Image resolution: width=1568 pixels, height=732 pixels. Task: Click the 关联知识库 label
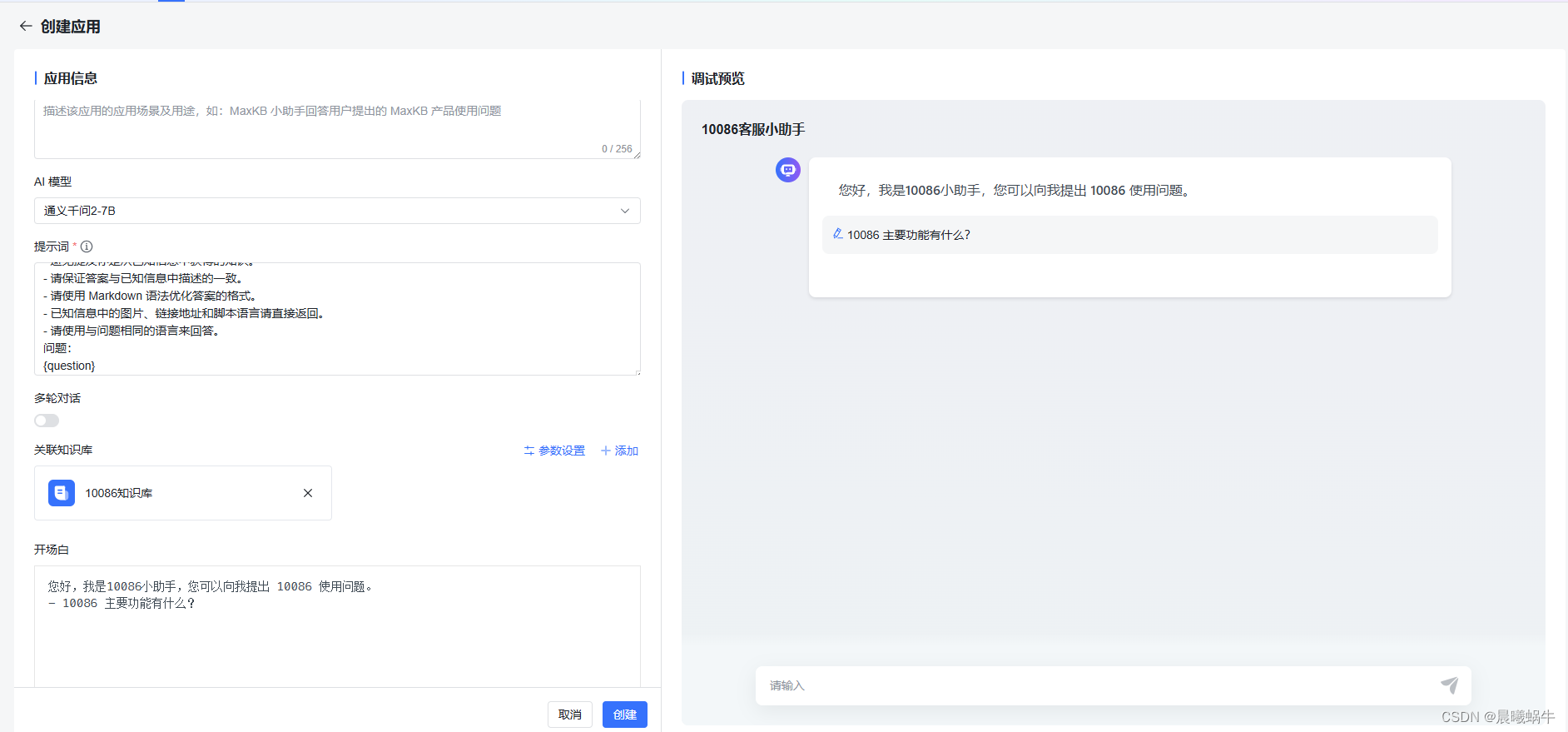(x=63, y=450)
